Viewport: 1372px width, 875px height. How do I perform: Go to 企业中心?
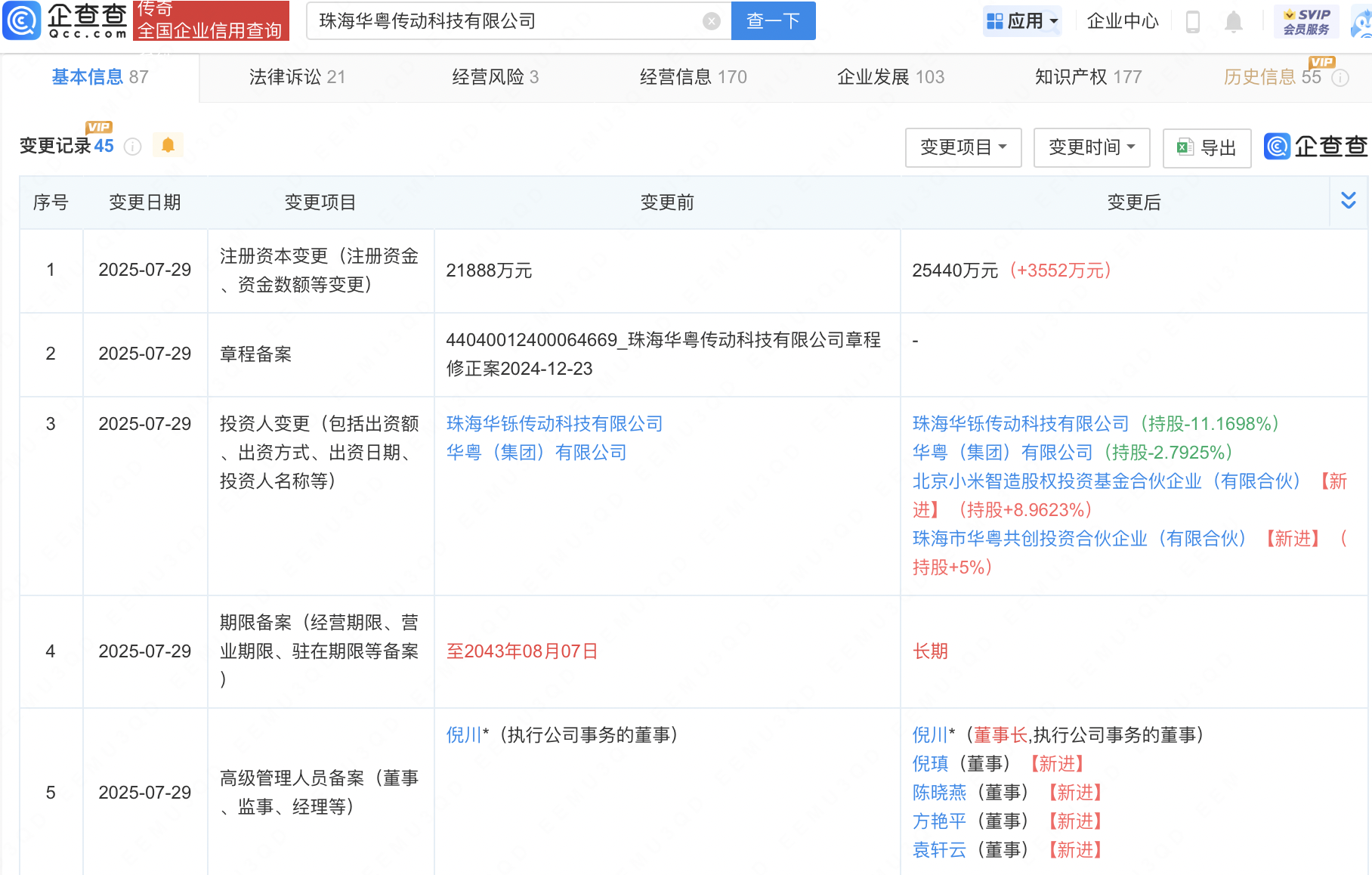1123,21
